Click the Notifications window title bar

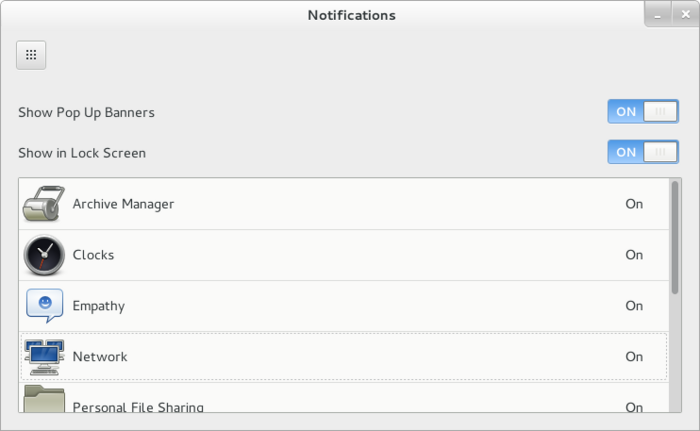pyautogui.click(x=351, y=15)
